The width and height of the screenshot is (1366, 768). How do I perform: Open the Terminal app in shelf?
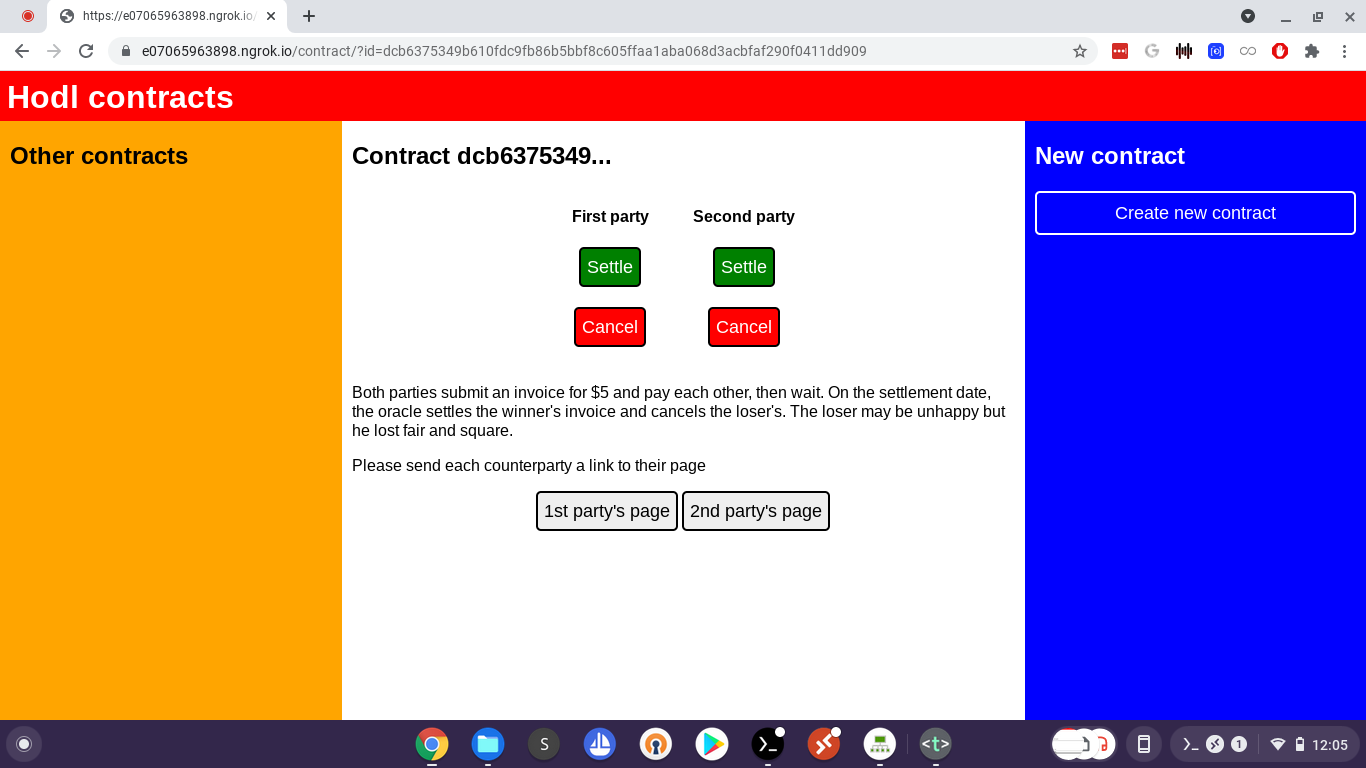coord(768,744)
